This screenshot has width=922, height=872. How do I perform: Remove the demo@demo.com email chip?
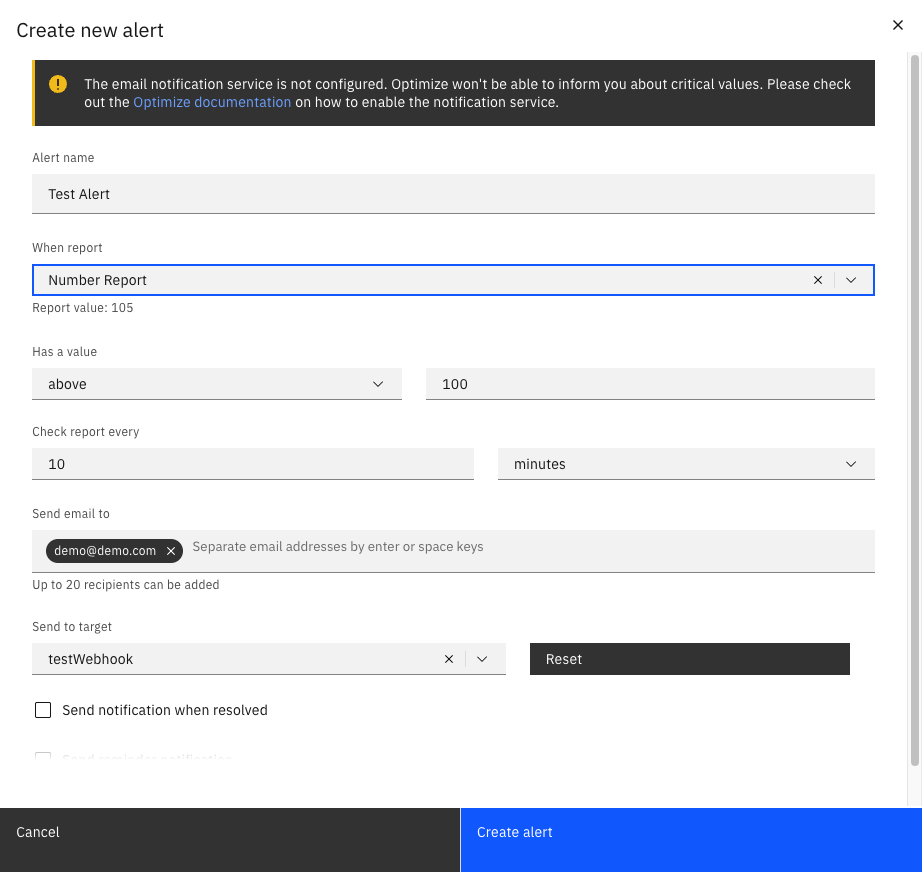coord(170,550)
